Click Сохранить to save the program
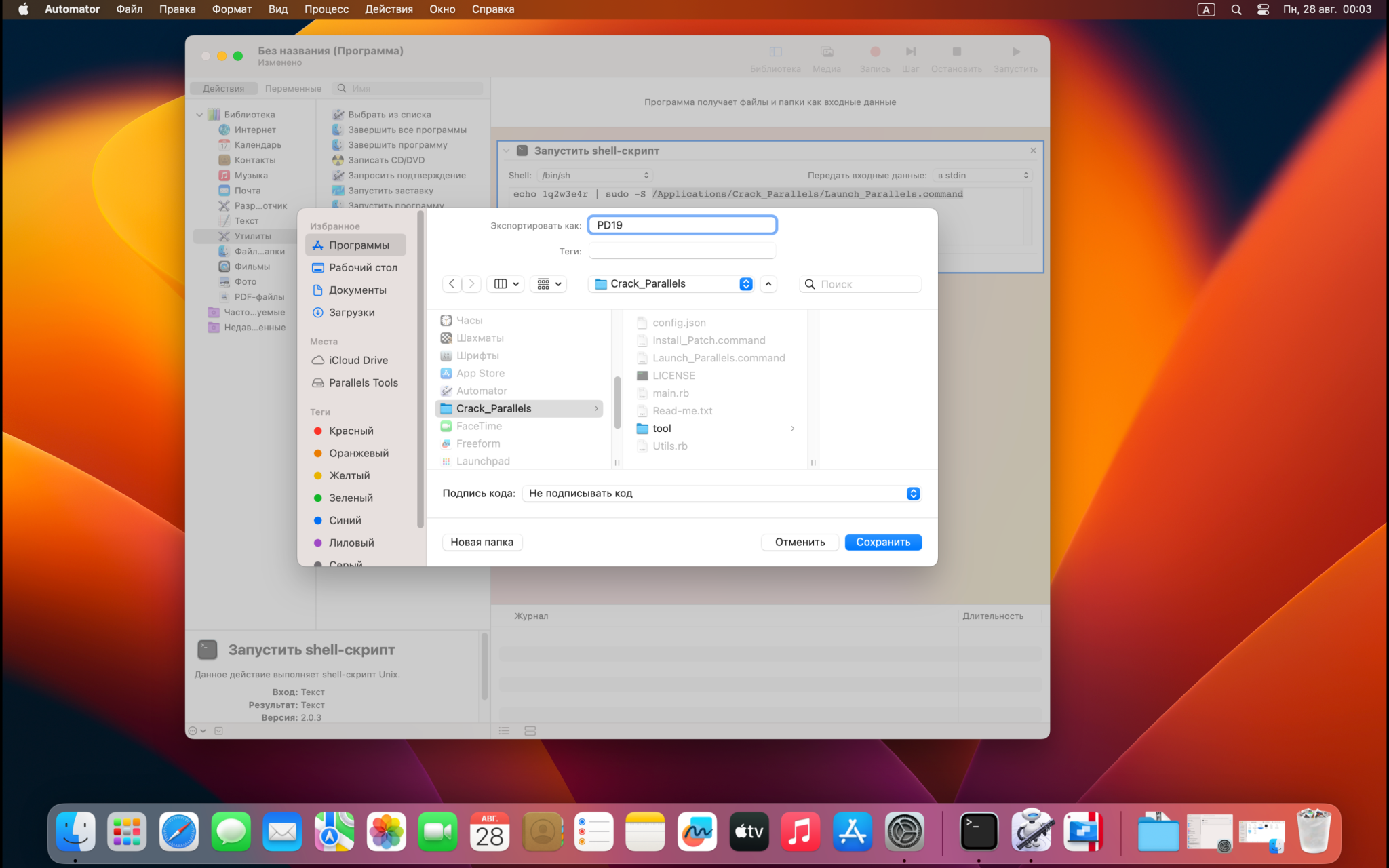The image size is (1389, 868). [883, 542]
